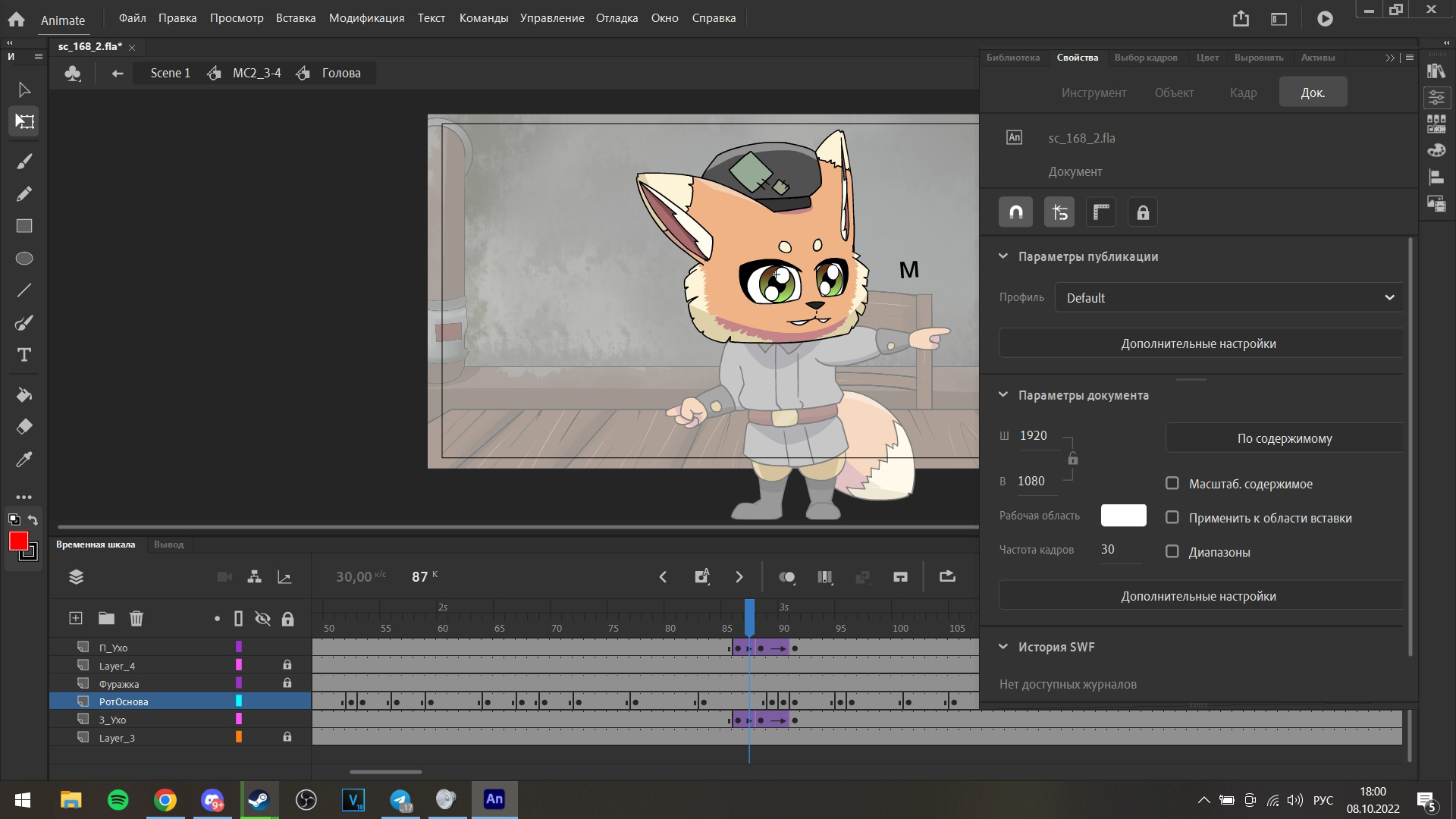Enable the Масштаб. содержимое checkbox
Screen dimensions: 1456x819
[x=1172, y=483]
